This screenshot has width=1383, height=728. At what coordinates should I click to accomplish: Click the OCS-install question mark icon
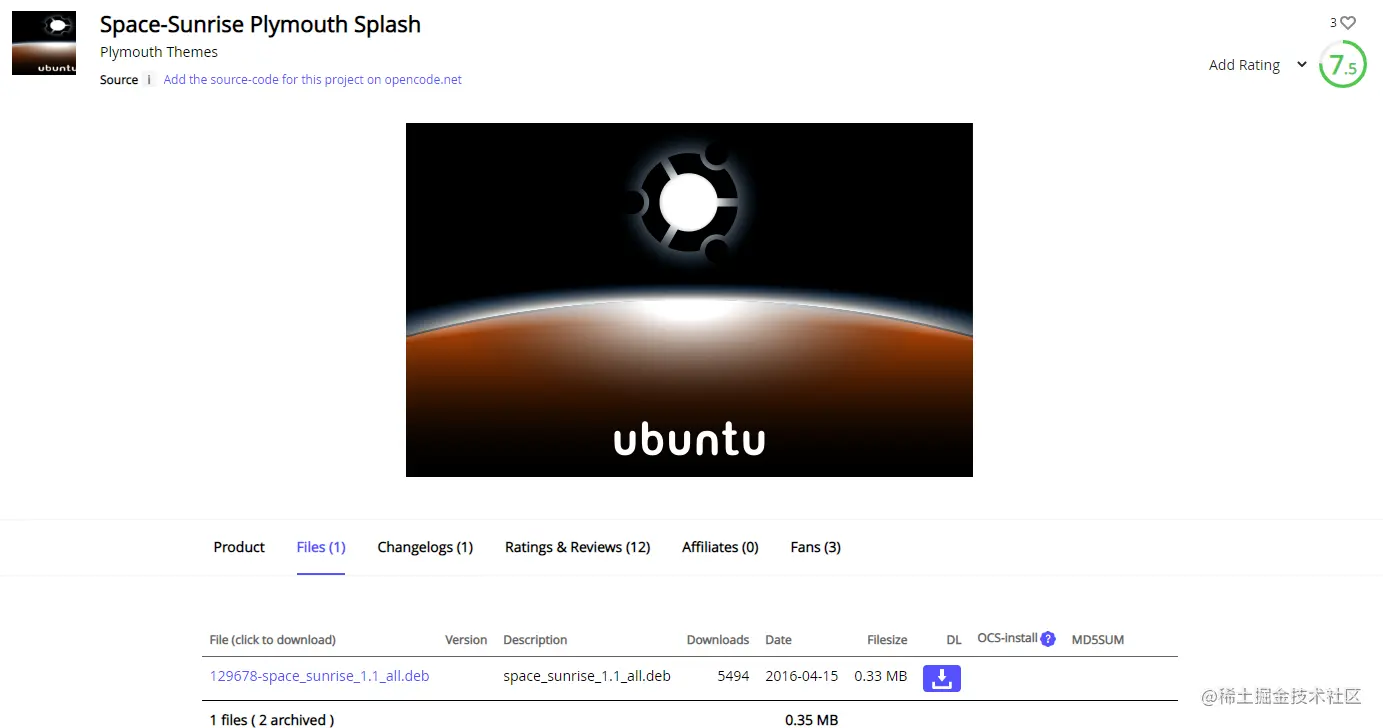(1048, 639)
